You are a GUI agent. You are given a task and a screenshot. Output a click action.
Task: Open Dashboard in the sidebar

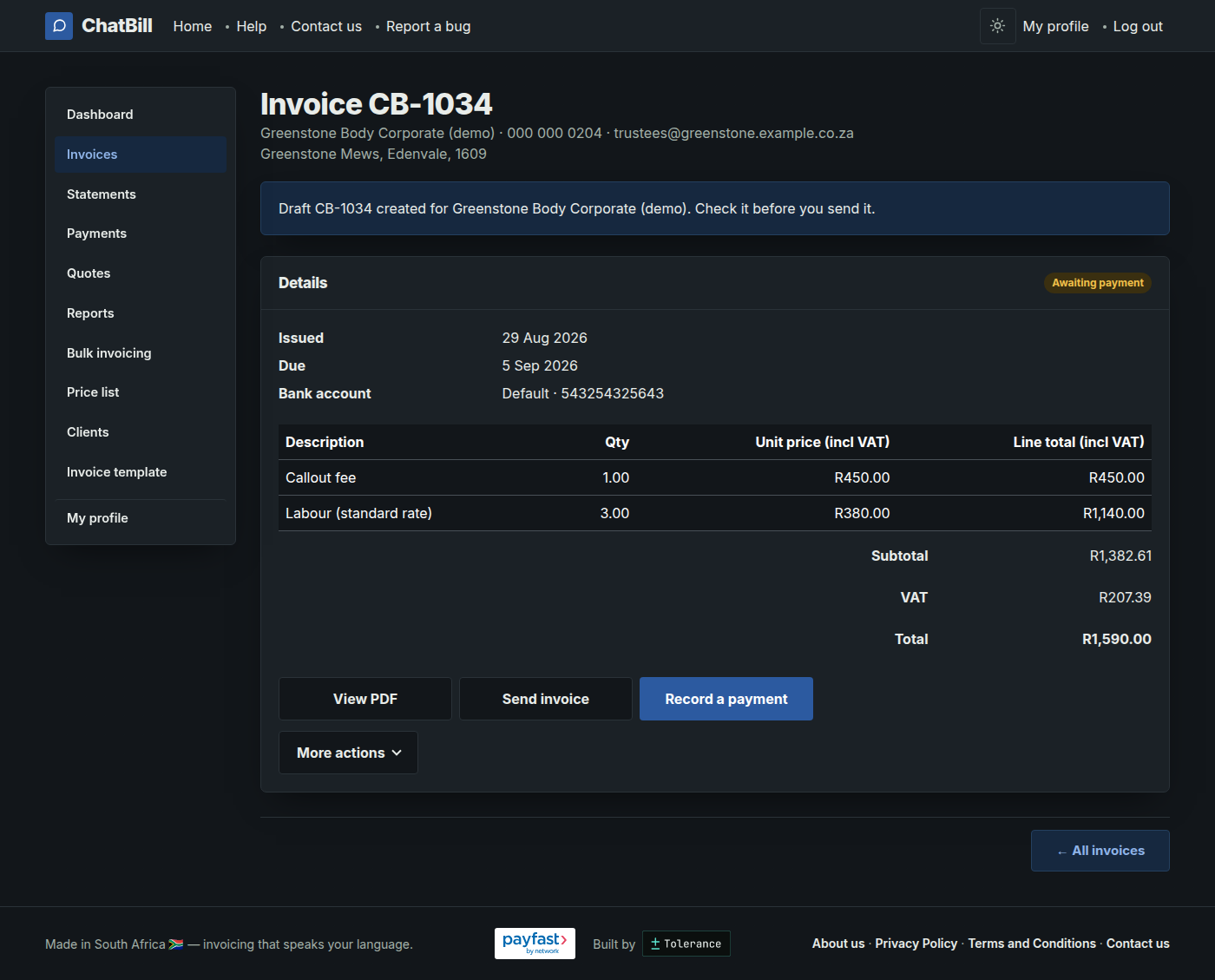click(x=141, y=115)
